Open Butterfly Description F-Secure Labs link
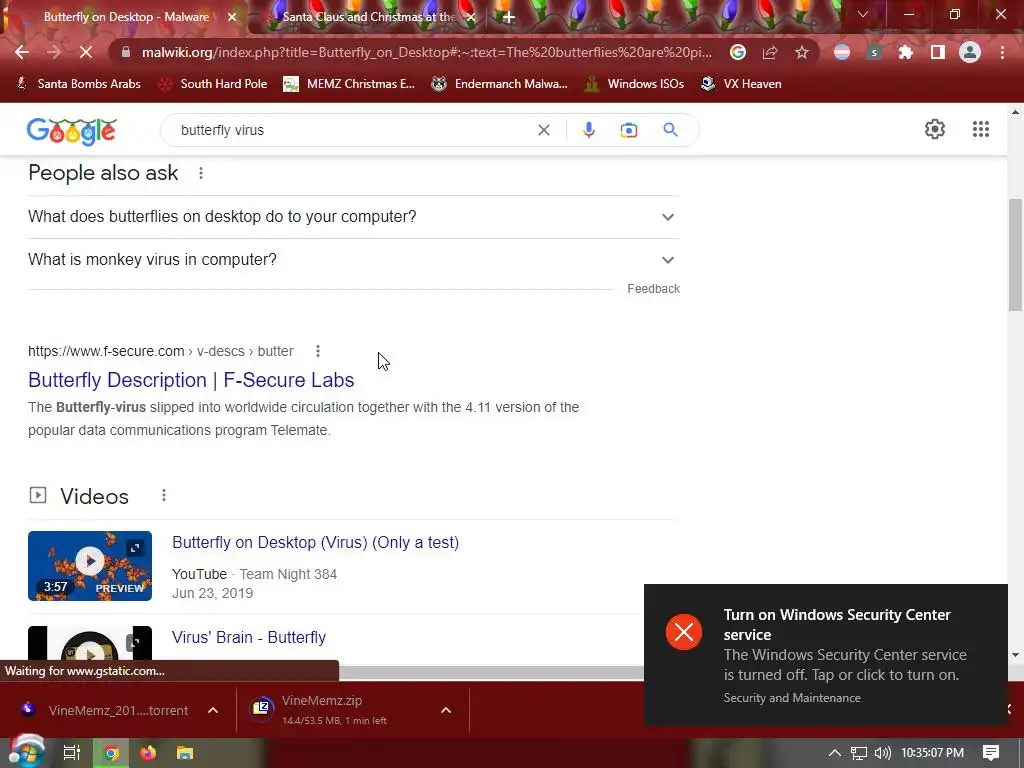This screenshot has height=768, width=1024. tap(191, 380)
